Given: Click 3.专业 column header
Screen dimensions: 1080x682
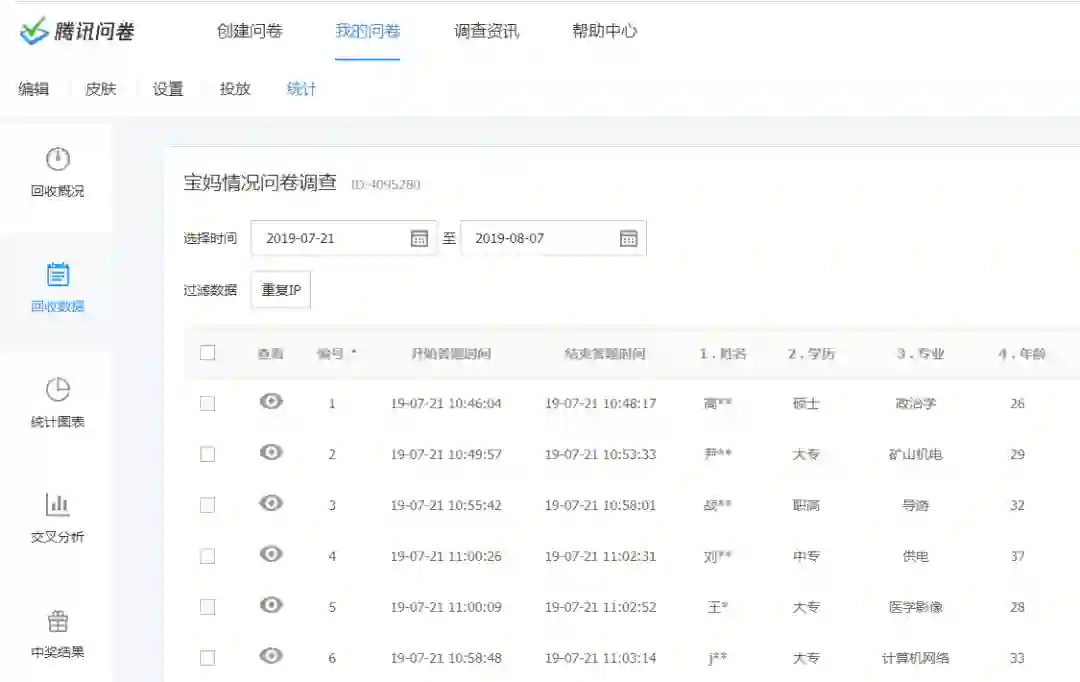Looking at the screenshot, I should click(920, 354).
